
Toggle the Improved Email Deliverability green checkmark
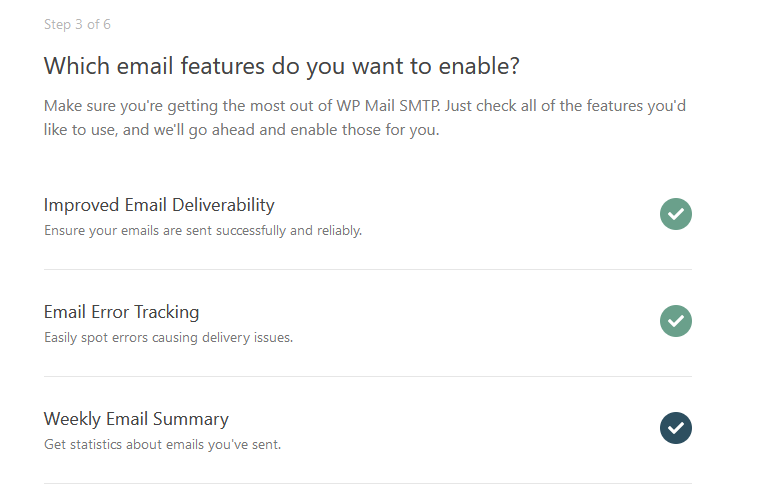click(x=676, y=214)
